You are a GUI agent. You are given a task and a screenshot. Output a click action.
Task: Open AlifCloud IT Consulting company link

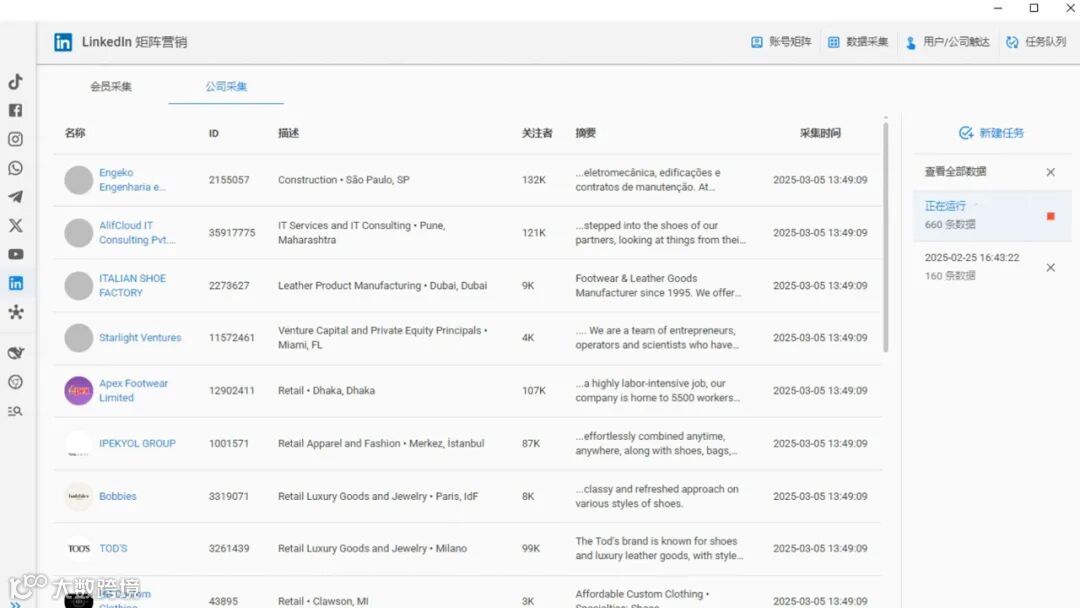coord(137,233)
